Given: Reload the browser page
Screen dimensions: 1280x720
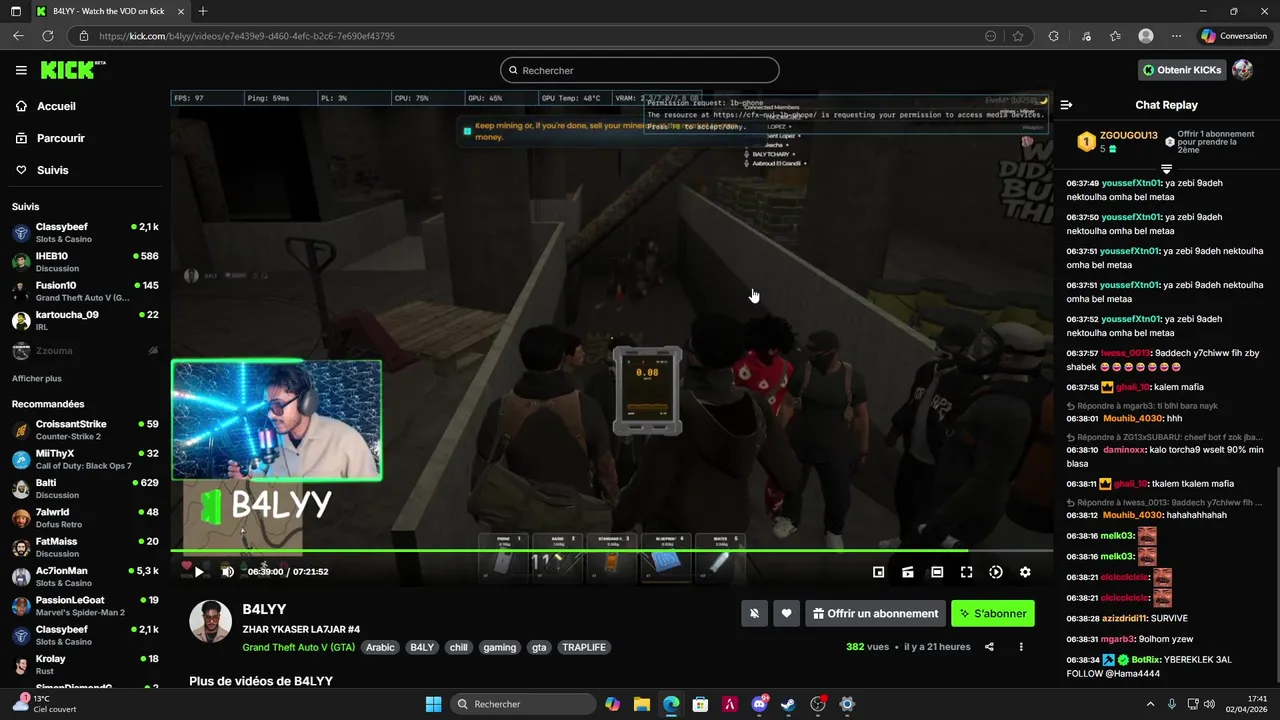Looking at the screenshot, I should 47,36.
